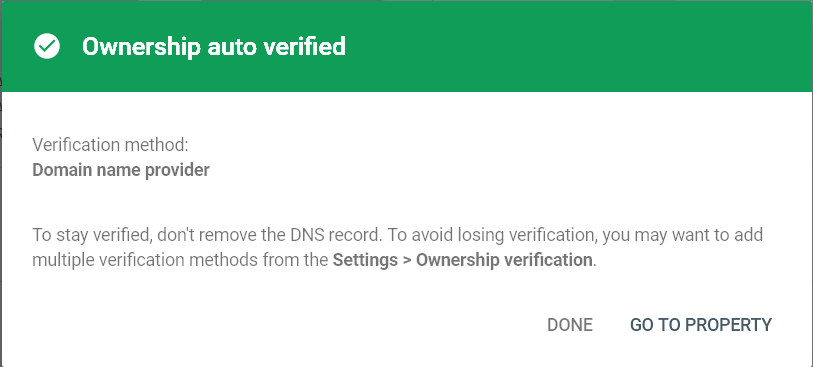Click the 'Domain name provider' text
The height and width of the screenshot is (367, 813).
point(121,170)
